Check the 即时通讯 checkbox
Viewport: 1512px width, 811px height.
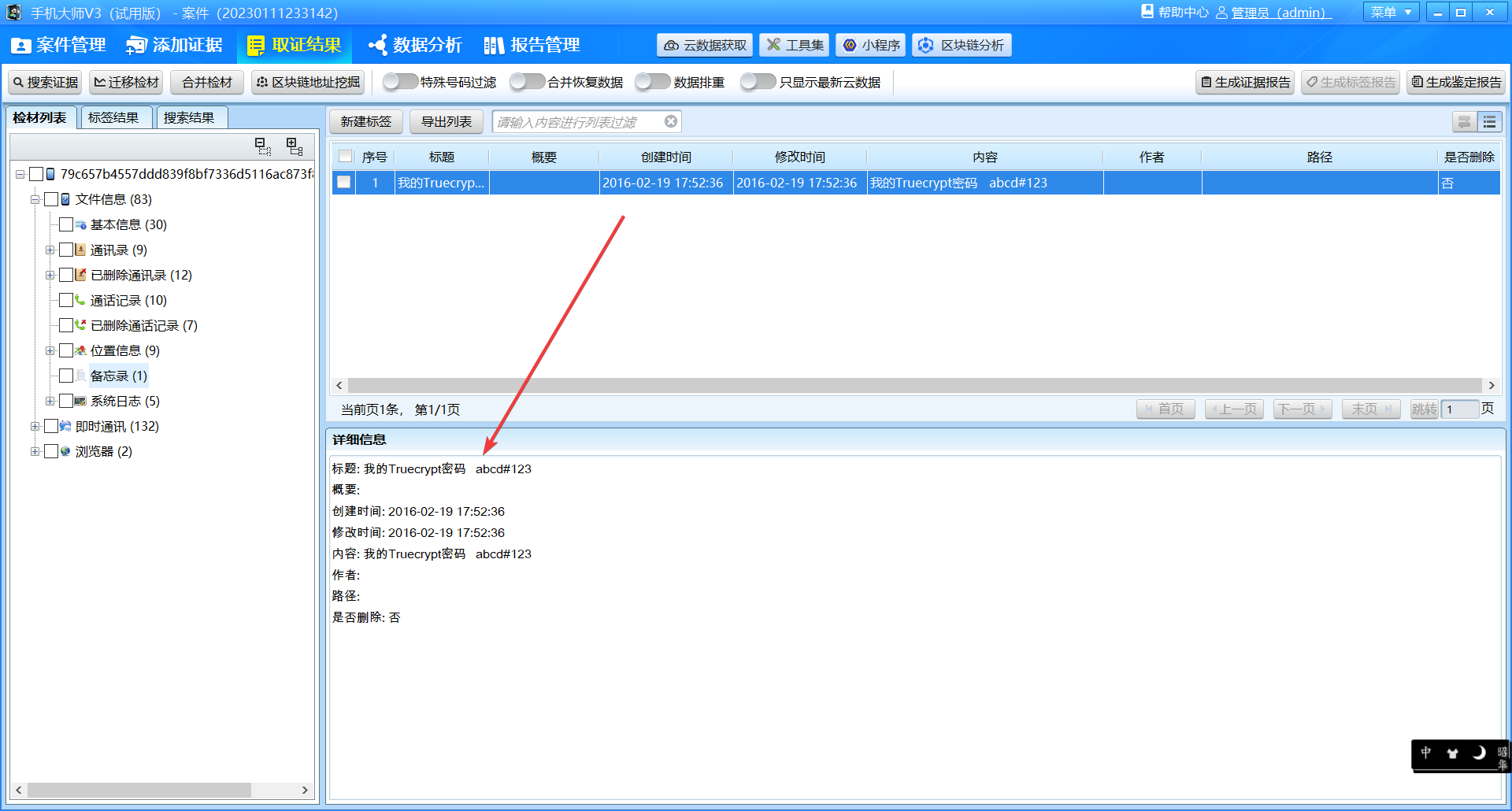pyautogui.click(x=51, y=426)
